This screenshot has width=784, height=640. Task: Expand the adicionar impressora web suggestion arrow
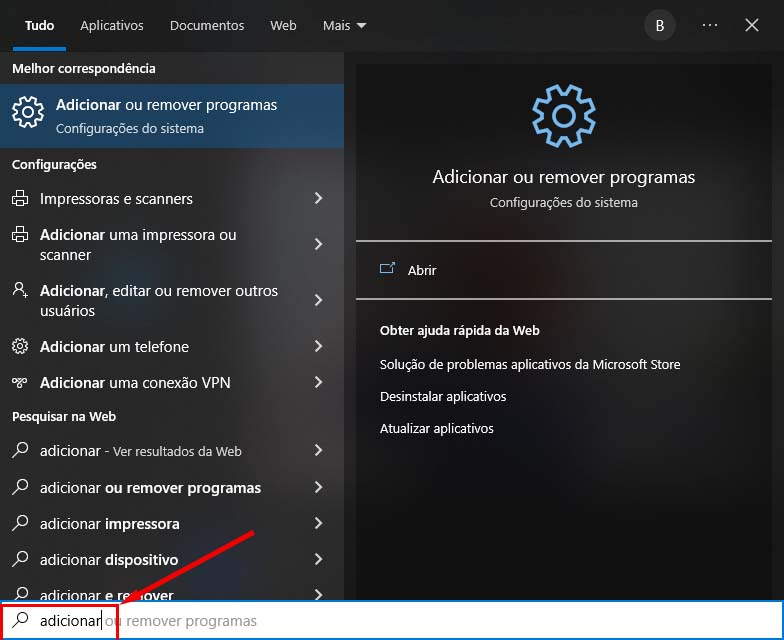pos(318,523)
